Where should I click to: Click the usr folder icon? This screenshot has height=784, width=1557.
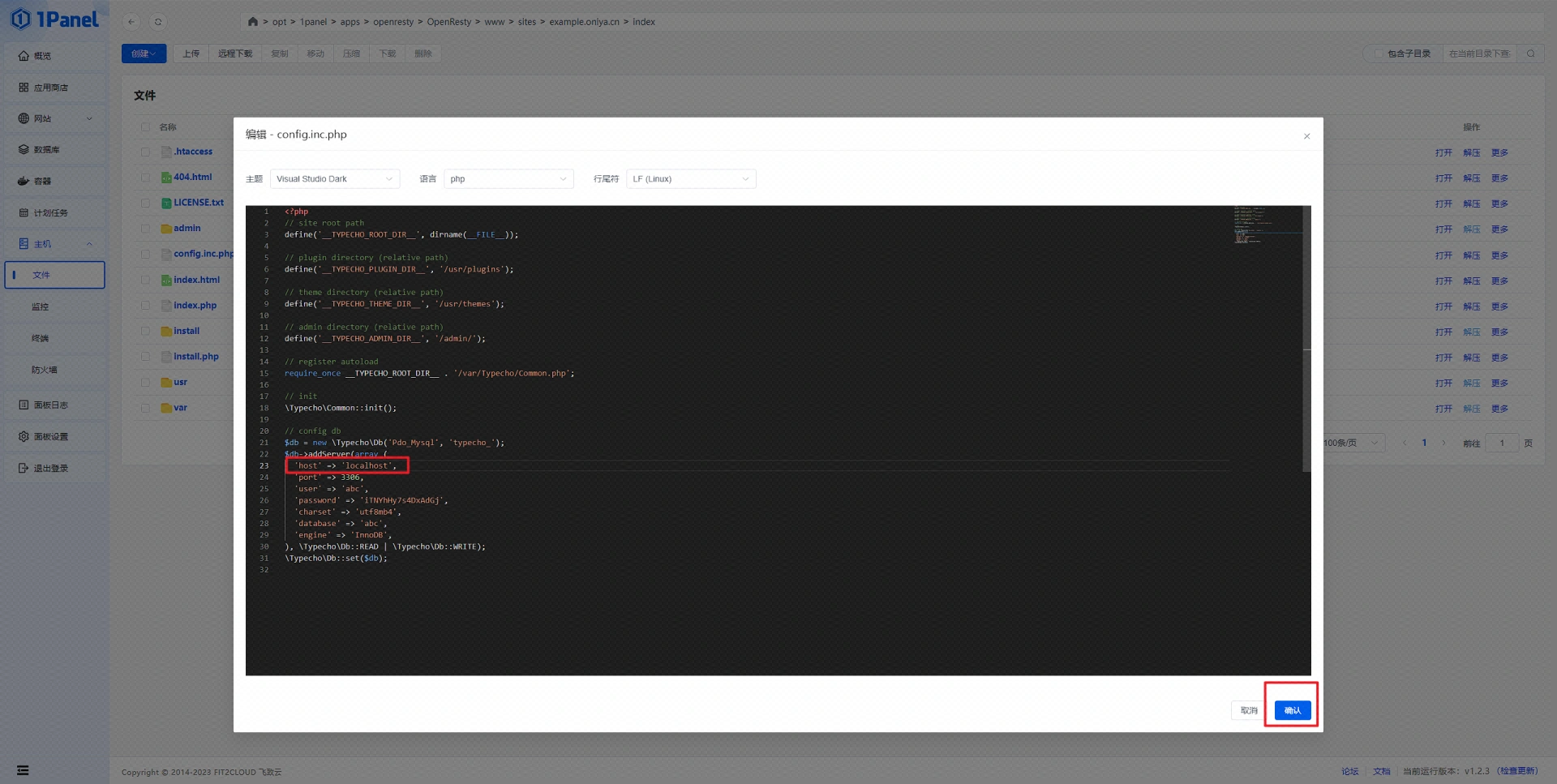click(166, 382)
